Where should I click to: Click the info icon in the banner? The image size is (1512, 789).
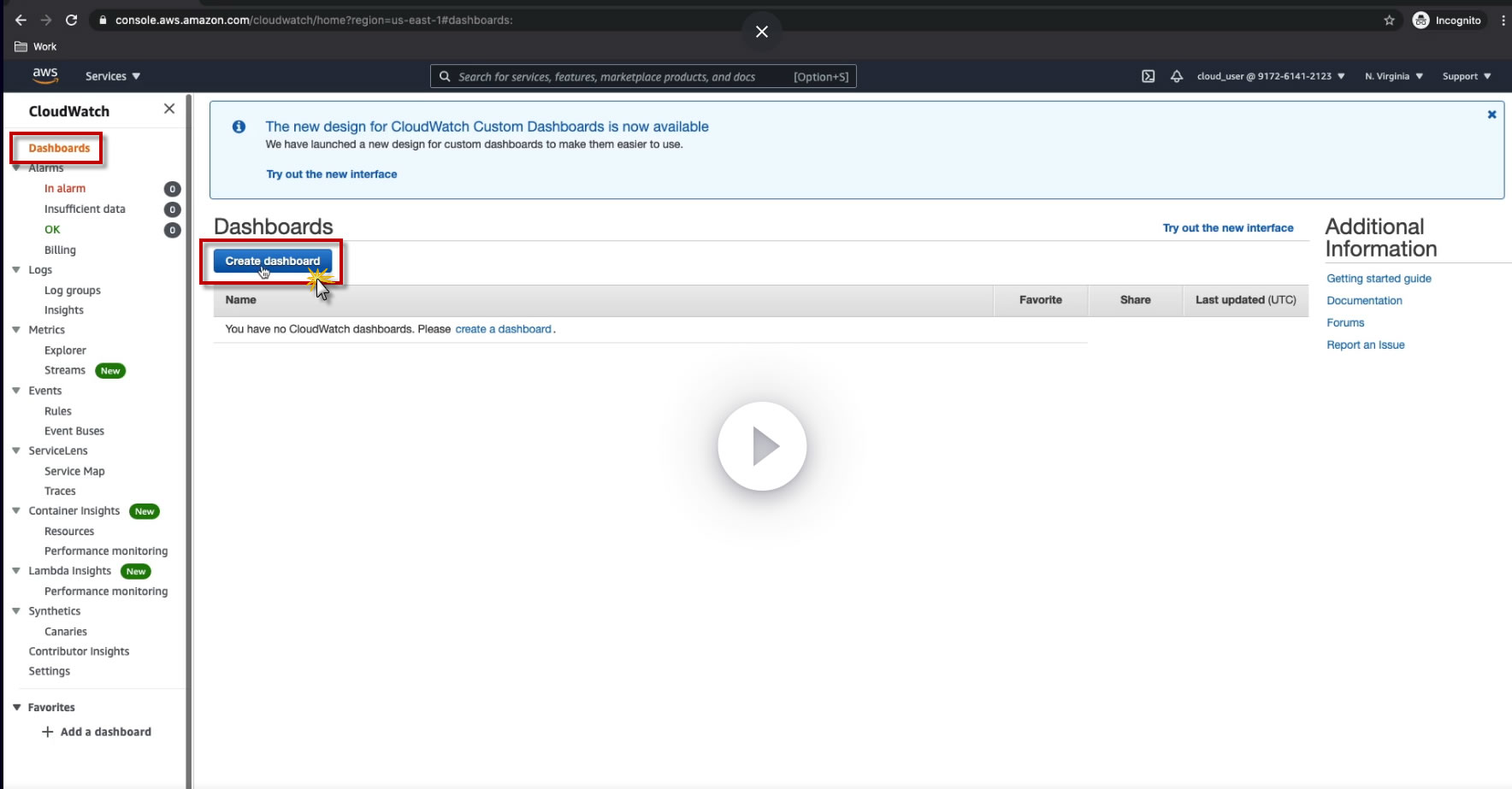[239, 127]
